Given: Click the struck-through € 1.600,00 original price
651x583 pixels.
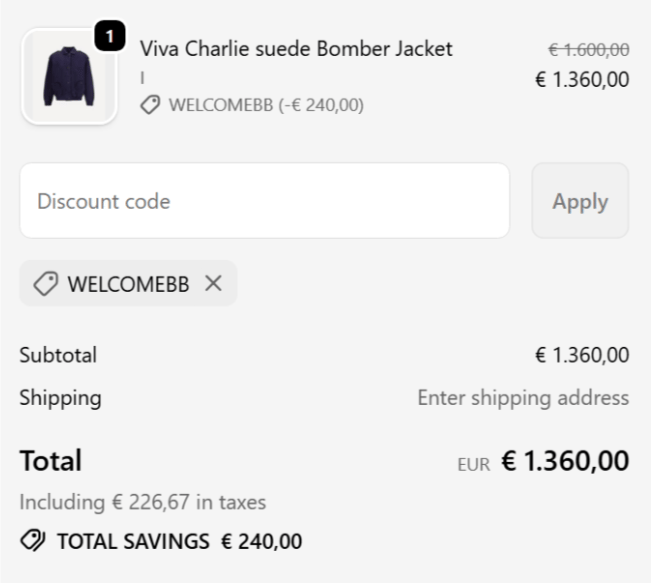Looking at the screenshot, I should click(x=588, y=49).
